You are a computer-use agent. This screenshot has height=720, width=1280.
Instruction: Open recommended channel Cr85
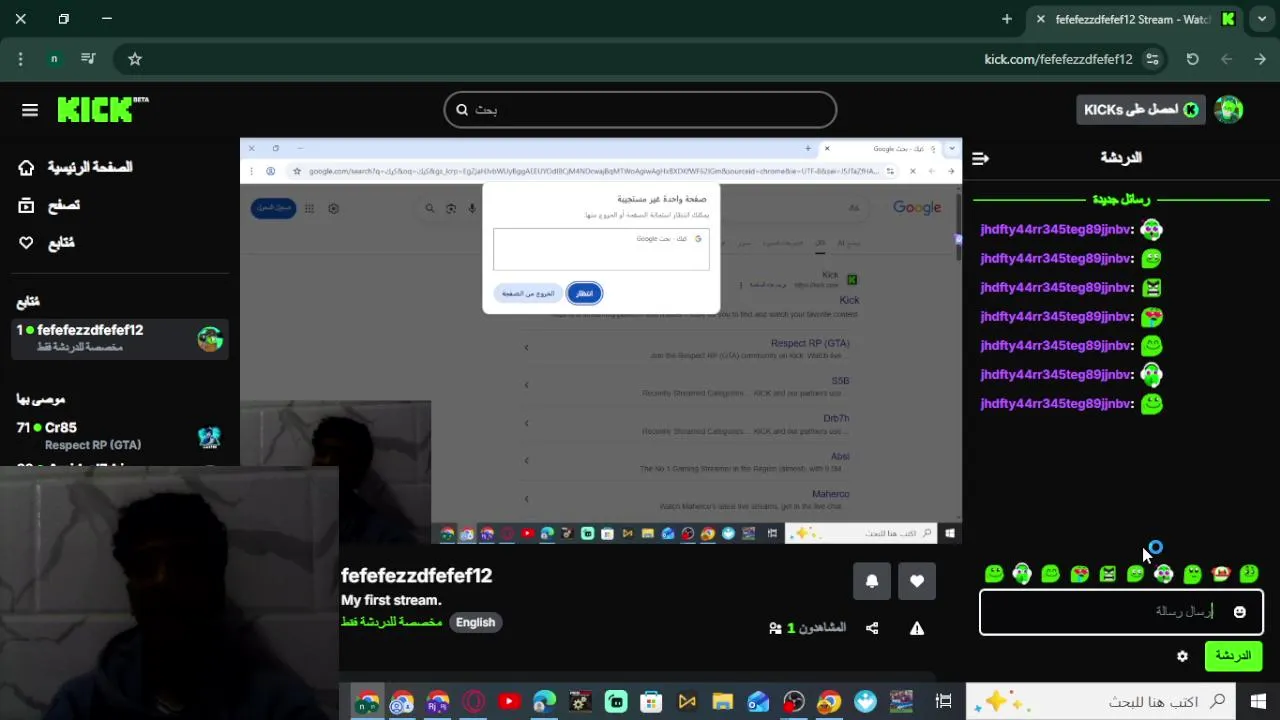(120, 436)
